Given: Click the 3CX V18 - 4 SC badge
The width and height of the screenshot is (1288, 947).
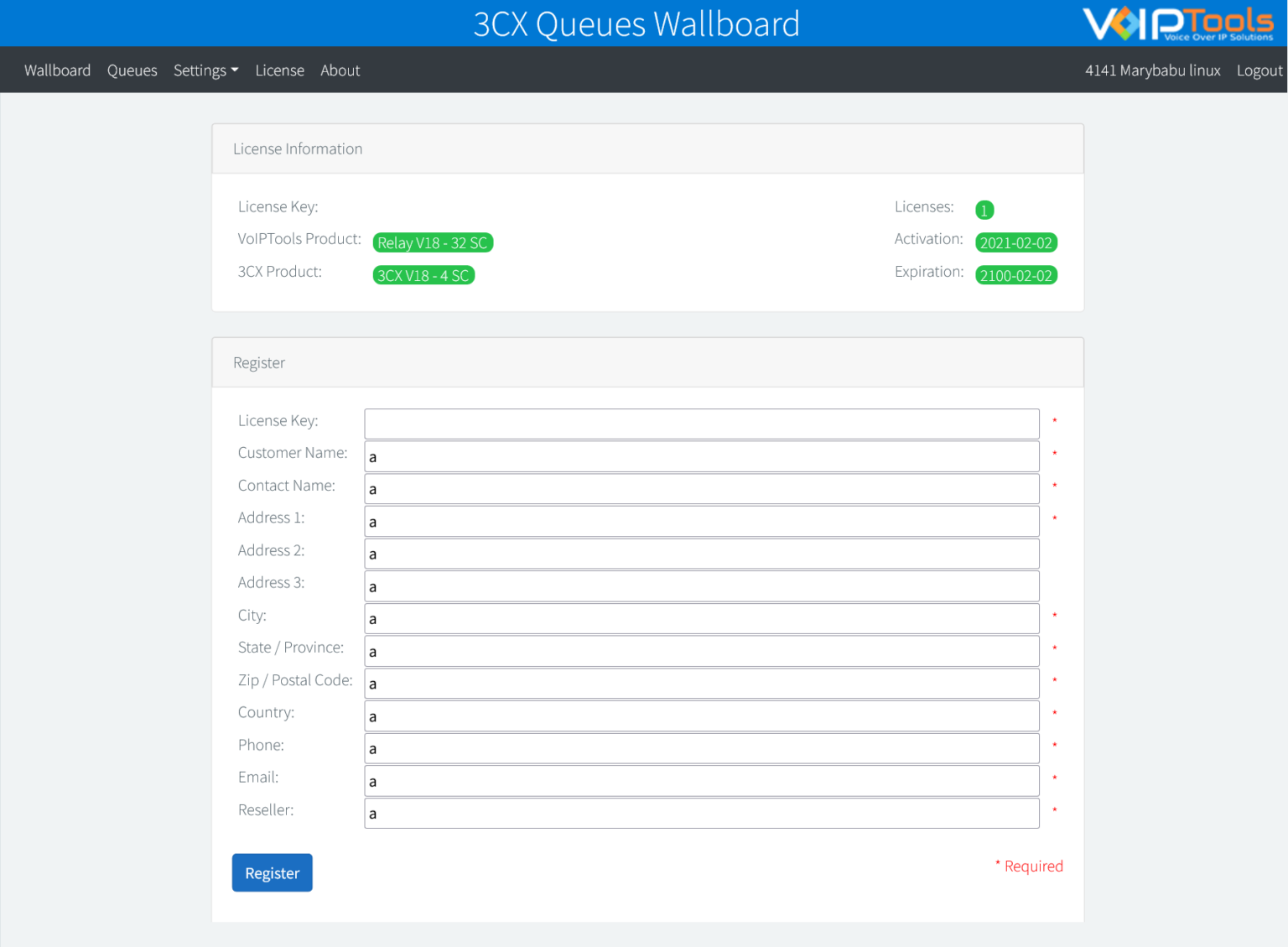Looking at the screenshot, I should [x=423, y=274].
